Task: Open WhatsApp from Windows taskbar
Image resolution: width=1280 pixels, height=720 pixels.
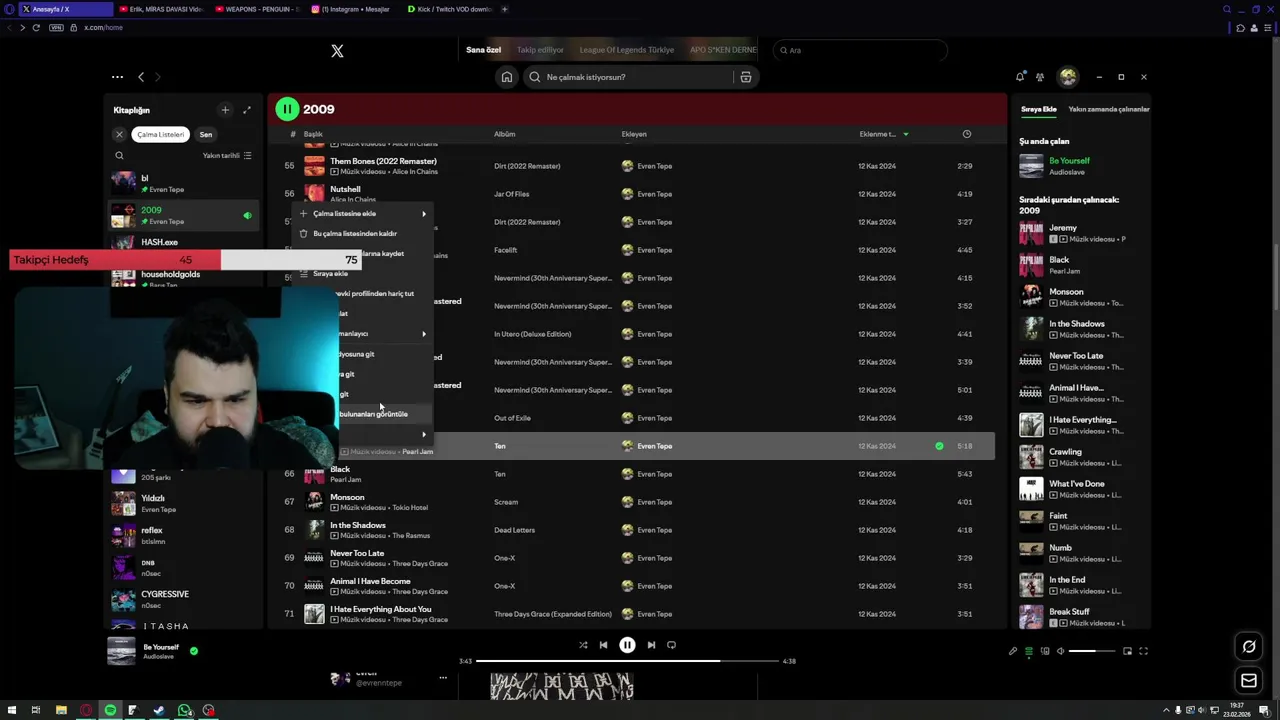Action: coord(184,710)
